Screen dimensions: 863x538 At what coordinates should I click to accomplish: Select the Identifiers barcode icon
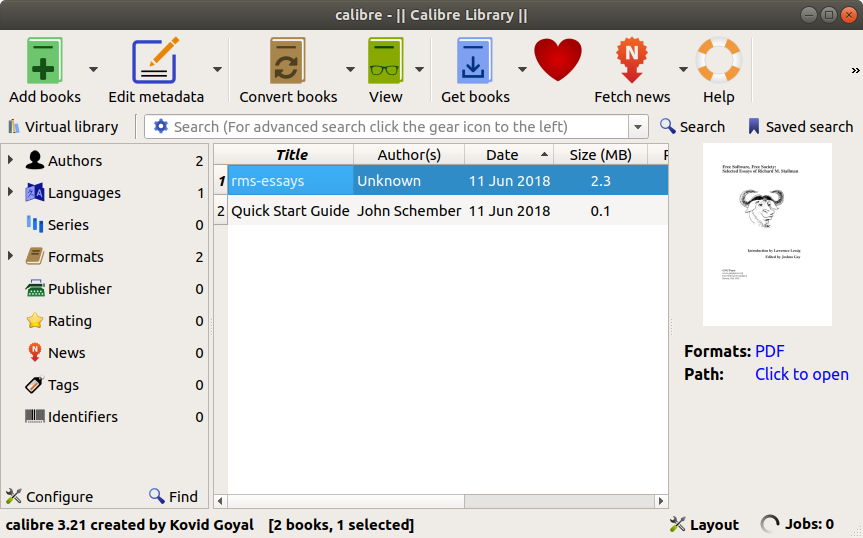tap(35, 416)
